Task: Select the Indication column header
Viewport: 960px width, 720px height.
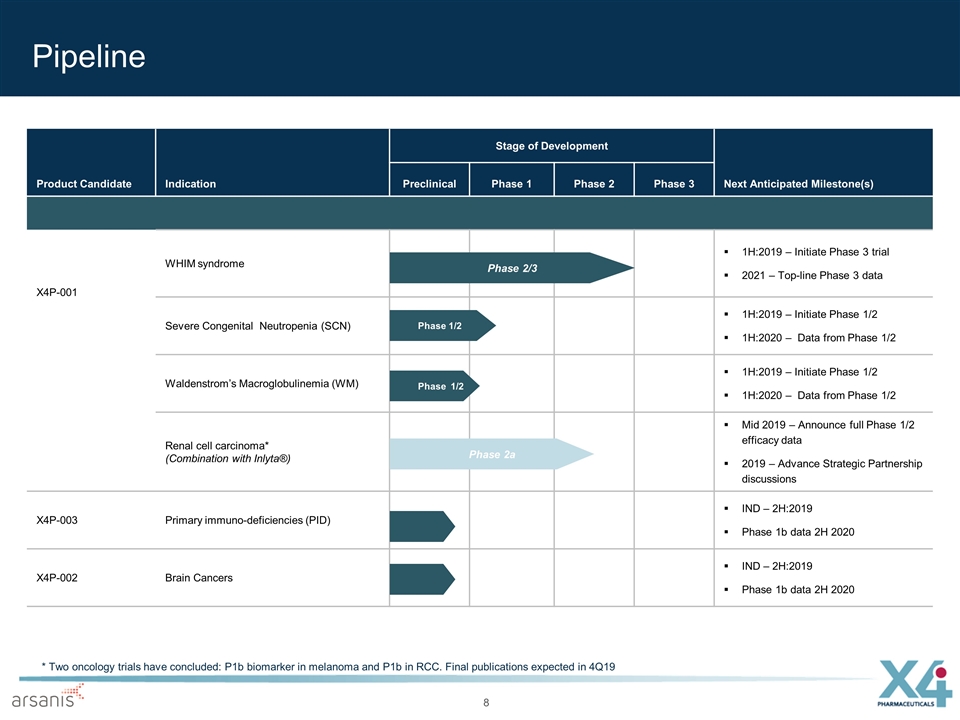Action: click(x=190, y=184)
